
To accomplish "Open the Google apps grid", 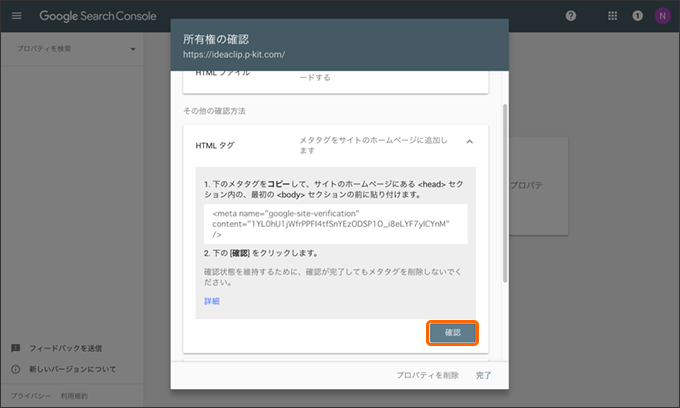I will click(612, 16).
